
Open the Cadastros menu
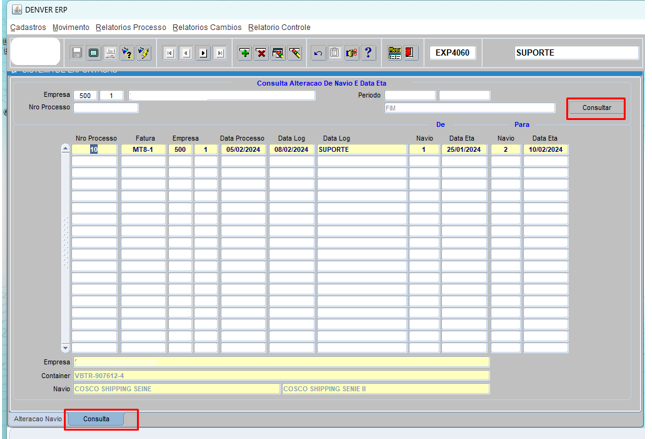28,27
